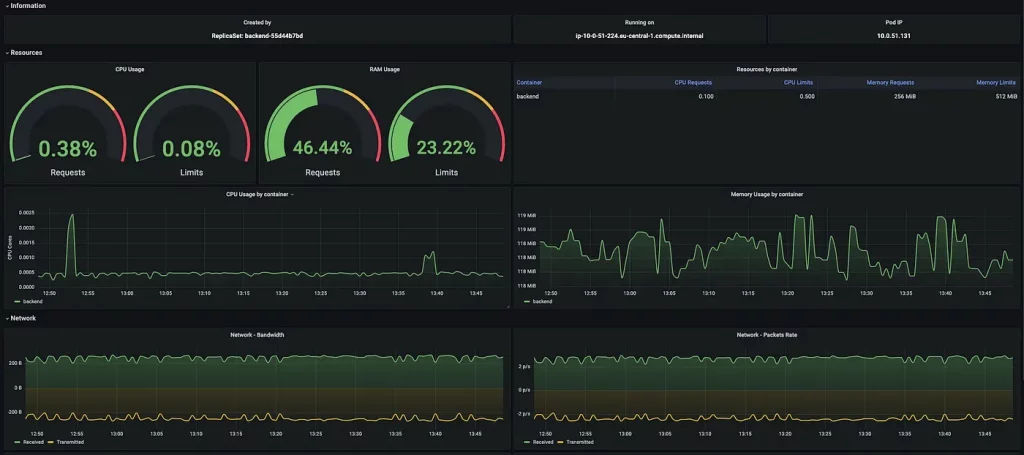Open the Network - Bandwidth panel title menu

(x=256, y=335)
